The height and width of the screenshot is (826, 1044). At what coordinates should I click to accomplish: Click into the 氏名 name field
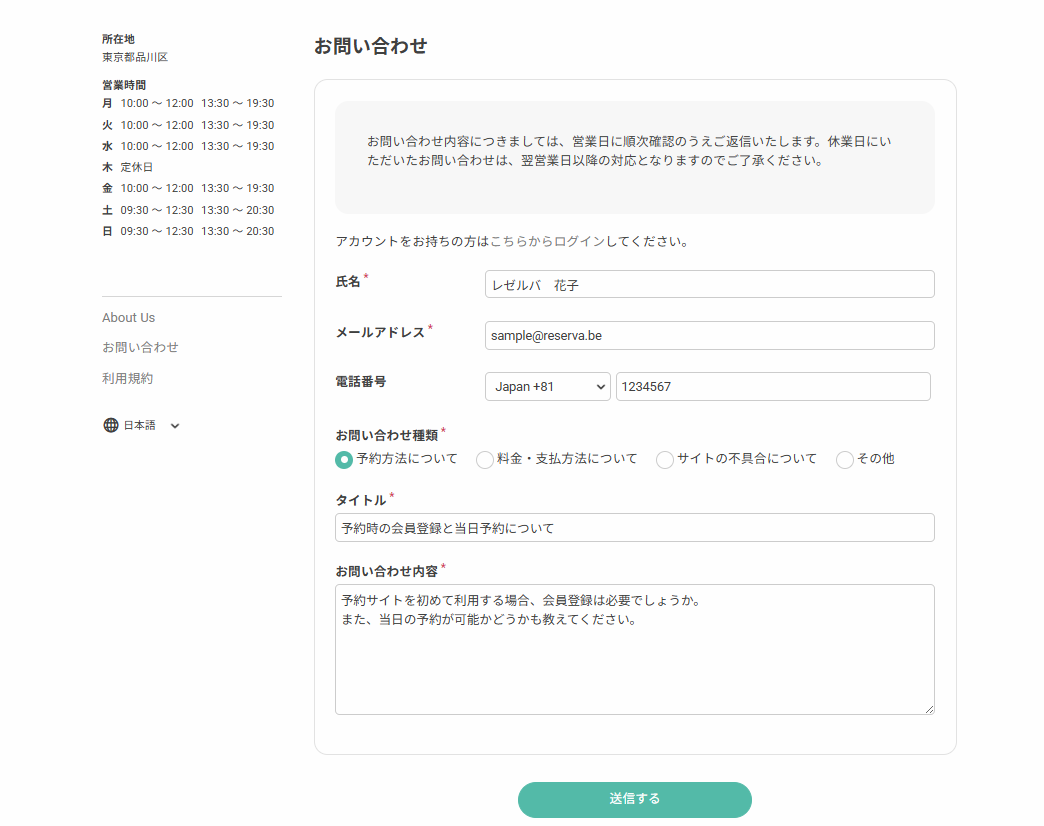click(x=709, y=284)
